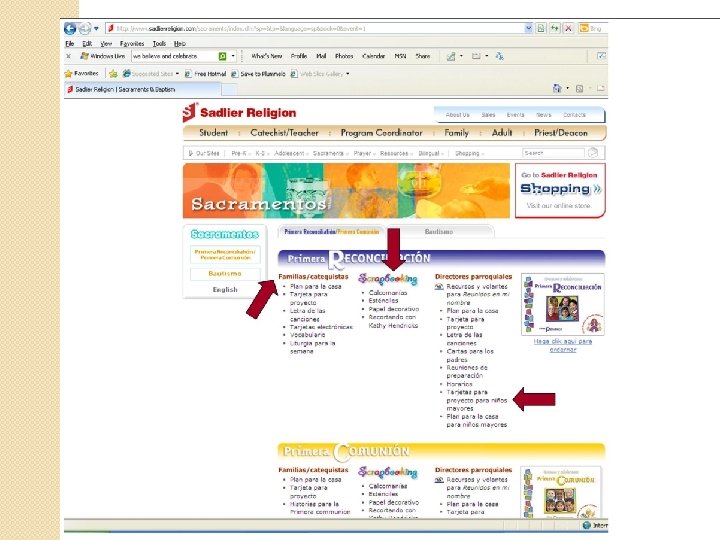The image size is (720, 540).
Task: Click the Adult audience link
Action: coord(502,133)
